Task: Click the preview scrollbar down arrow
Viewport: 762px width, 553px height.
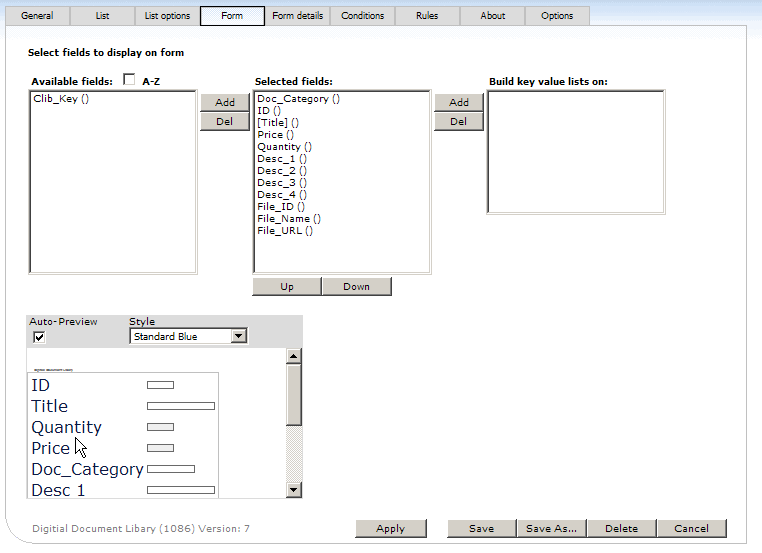Action: coord(294,489)
